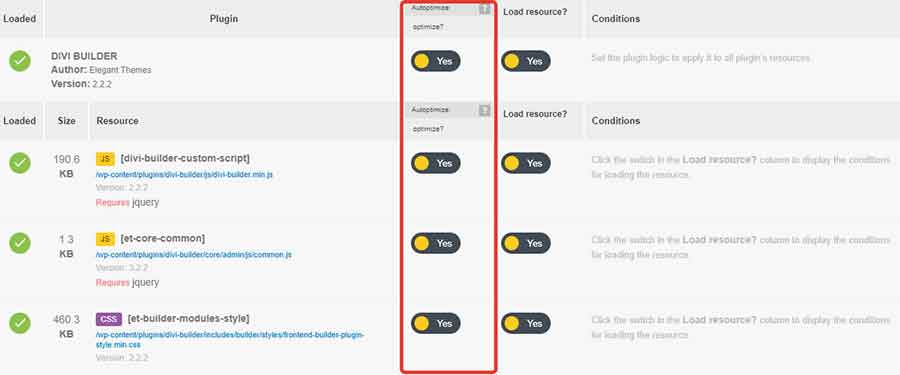The height and width of the screenshot is (375, 900).
Task: Click Requires jquery under et-core-common
Action: tap(127, 283)
